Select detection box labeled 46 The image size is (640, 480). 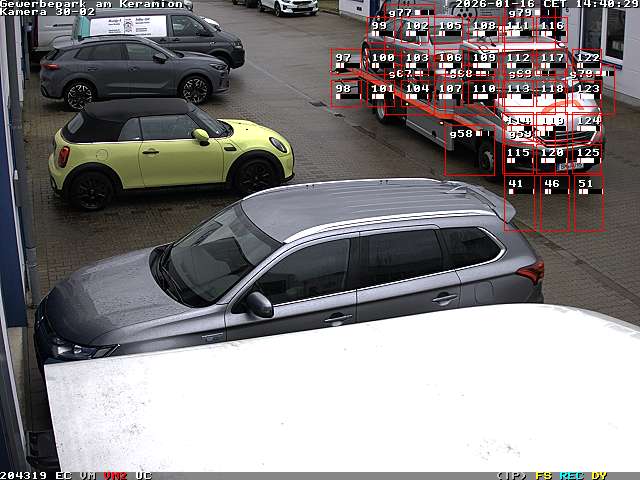[x=553, y=203]
